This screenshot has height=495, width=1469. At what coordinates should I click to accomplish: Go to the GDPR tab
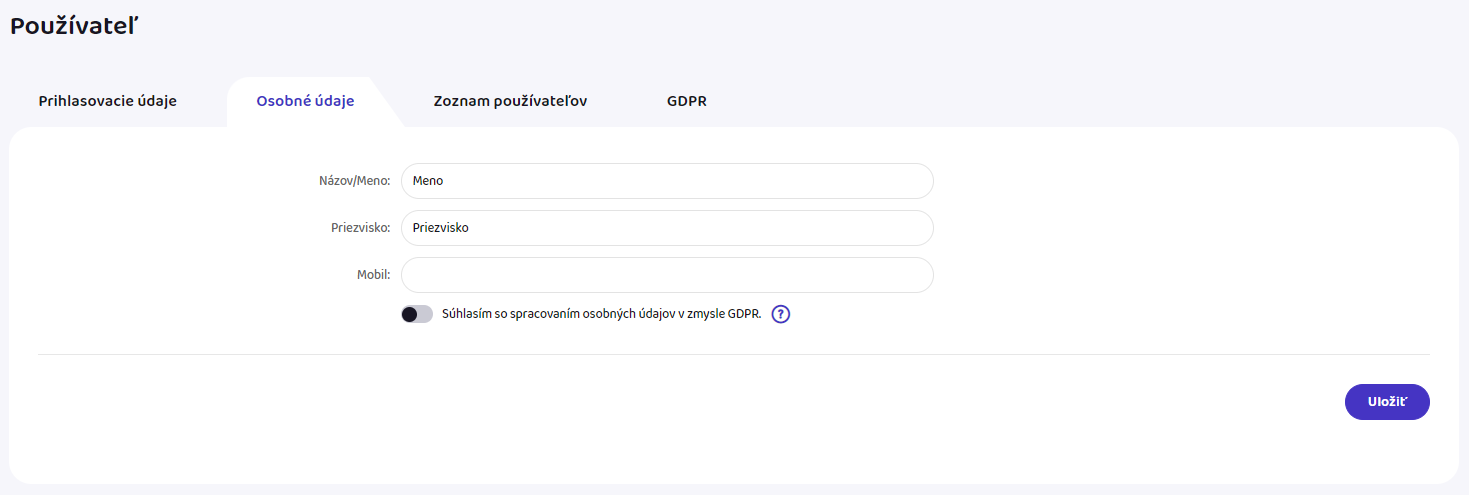pyautogui.click(x=687, y=101)
